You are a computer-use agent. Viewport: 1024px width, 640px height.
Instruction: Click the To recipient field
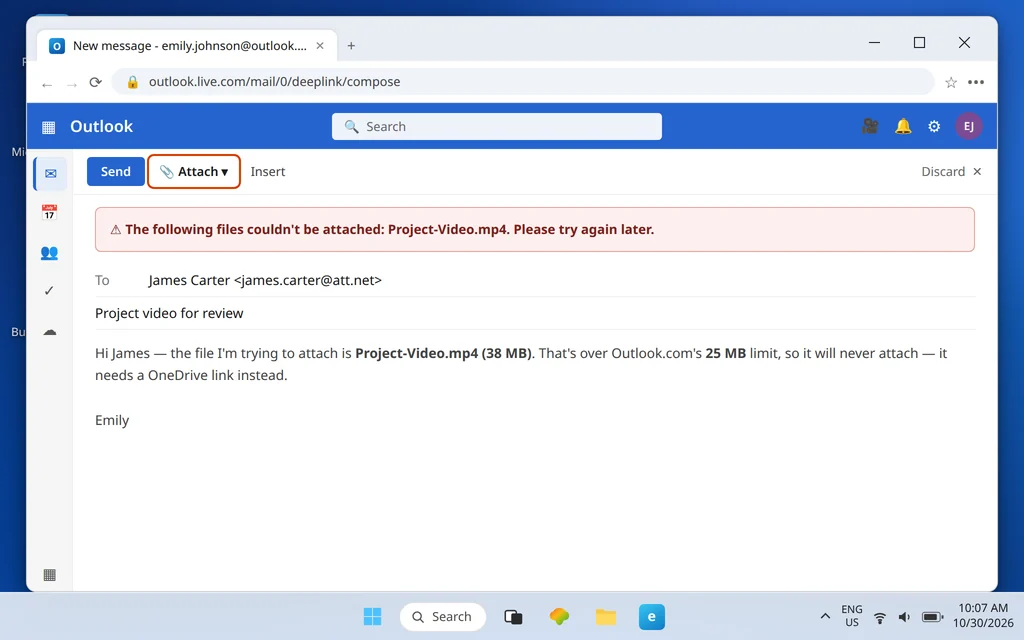coord(535,280)
